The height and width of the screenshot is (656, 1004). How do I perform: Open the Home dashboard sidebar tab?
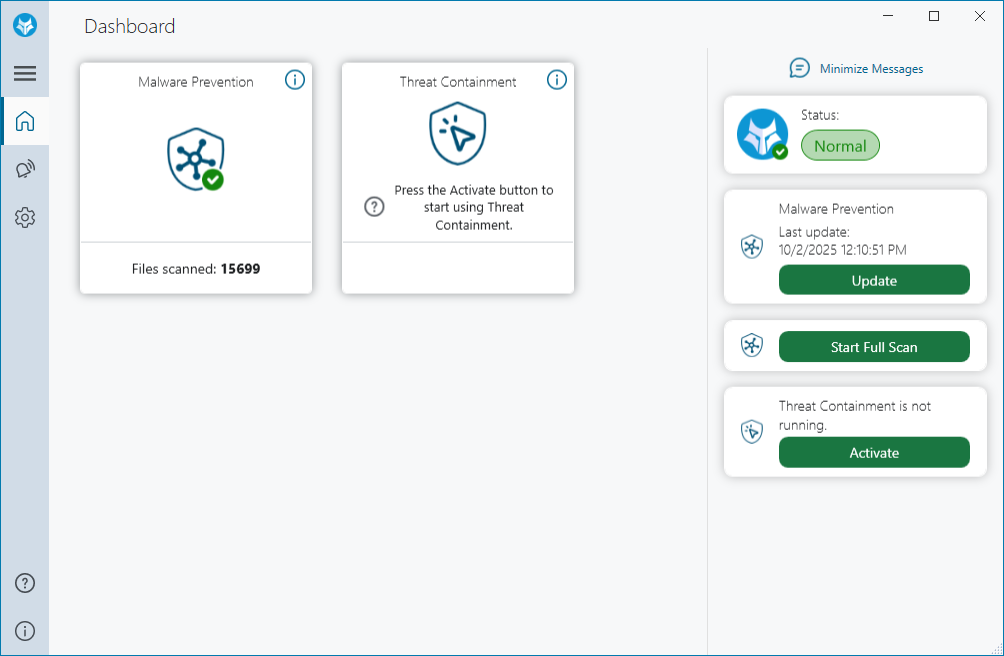click(25, 122)
